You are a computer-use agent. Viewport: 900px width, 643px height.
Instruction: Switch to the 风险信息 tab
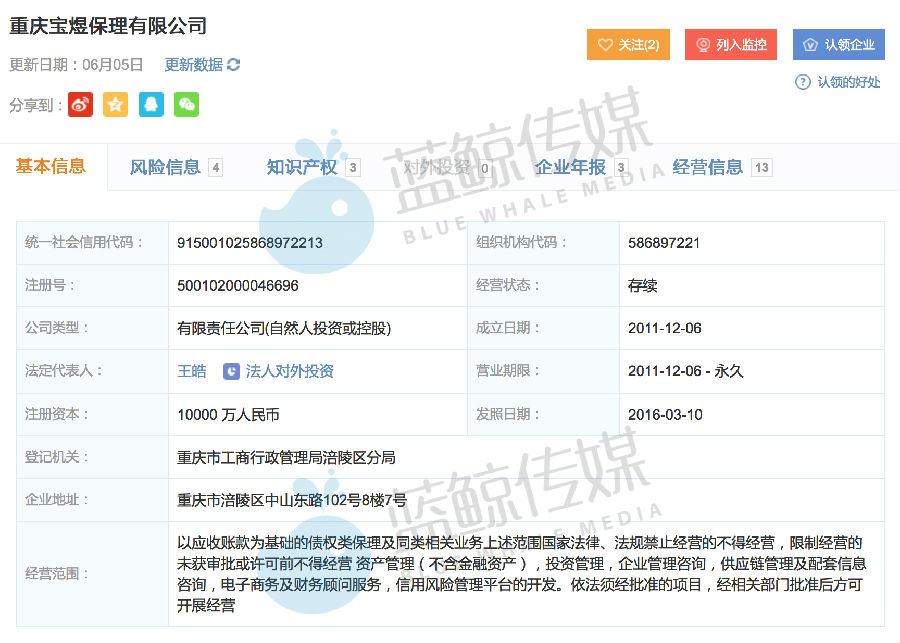pyautogui.click(x=165, y=168)
